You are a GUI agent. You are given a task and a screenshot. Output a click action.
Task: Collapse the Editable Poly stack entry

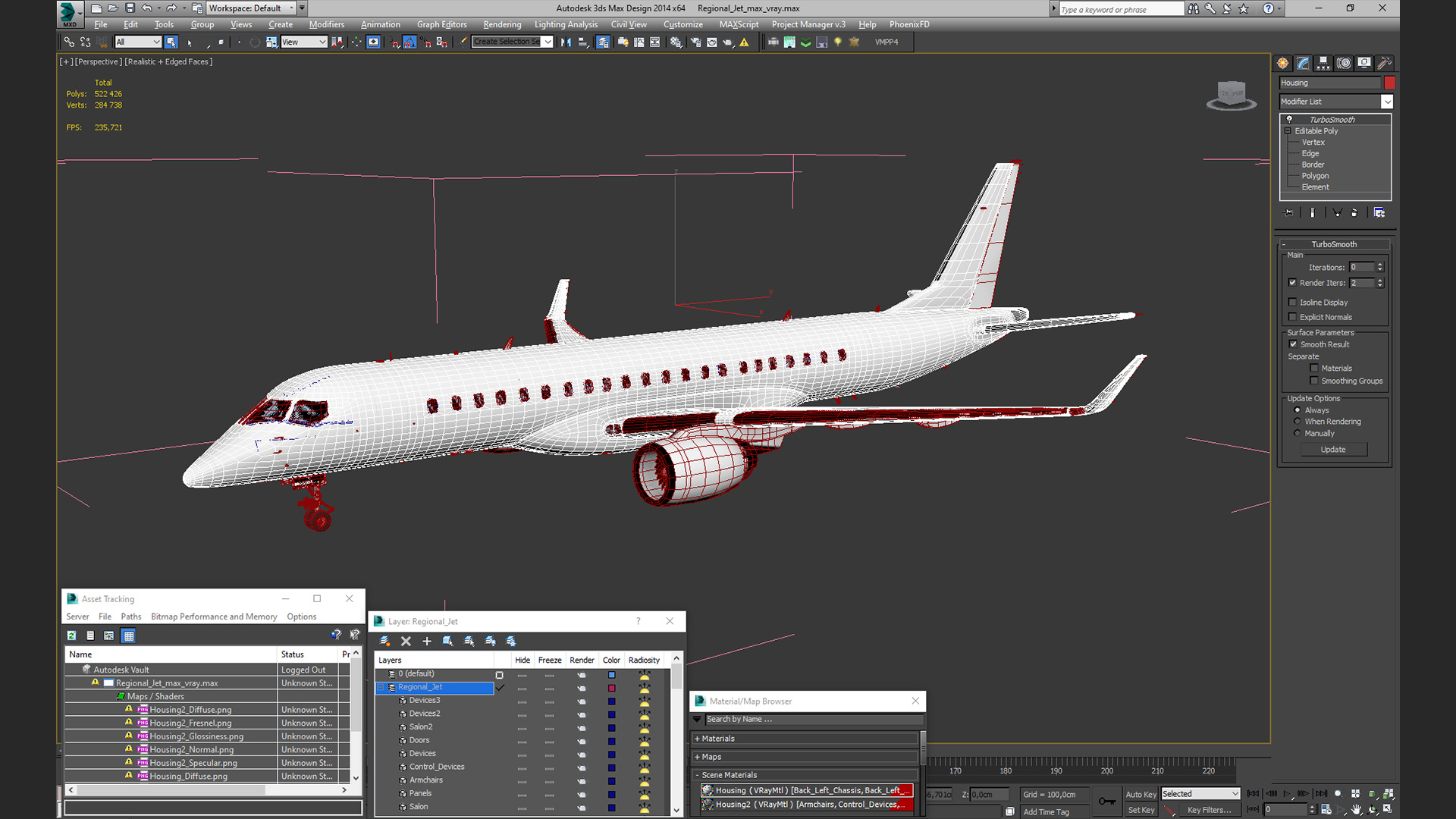coord(1288,131)
